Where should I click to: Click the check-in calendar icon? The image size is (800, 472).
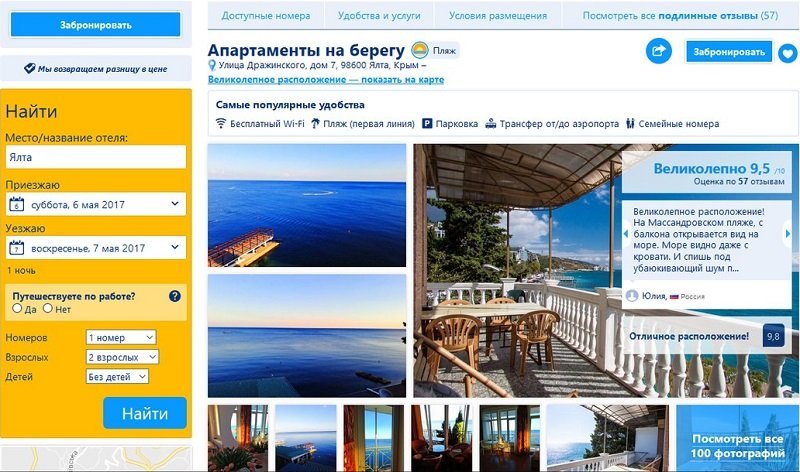[x=16, y=204]
